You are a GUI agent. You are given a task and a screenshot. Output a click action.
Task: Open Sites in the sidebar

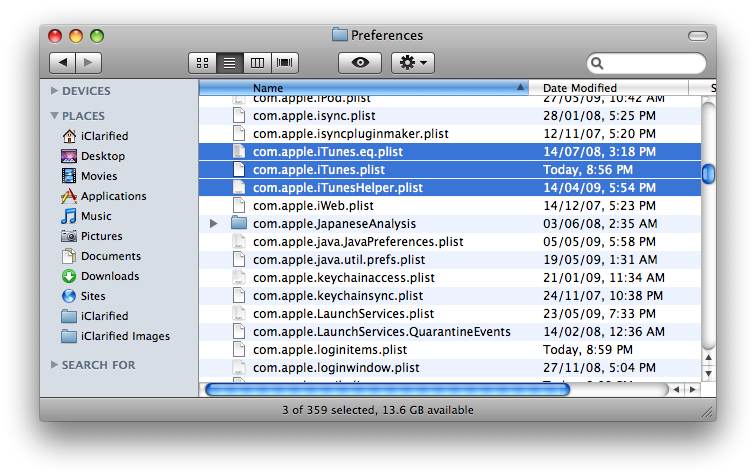(x=84, y=296)
